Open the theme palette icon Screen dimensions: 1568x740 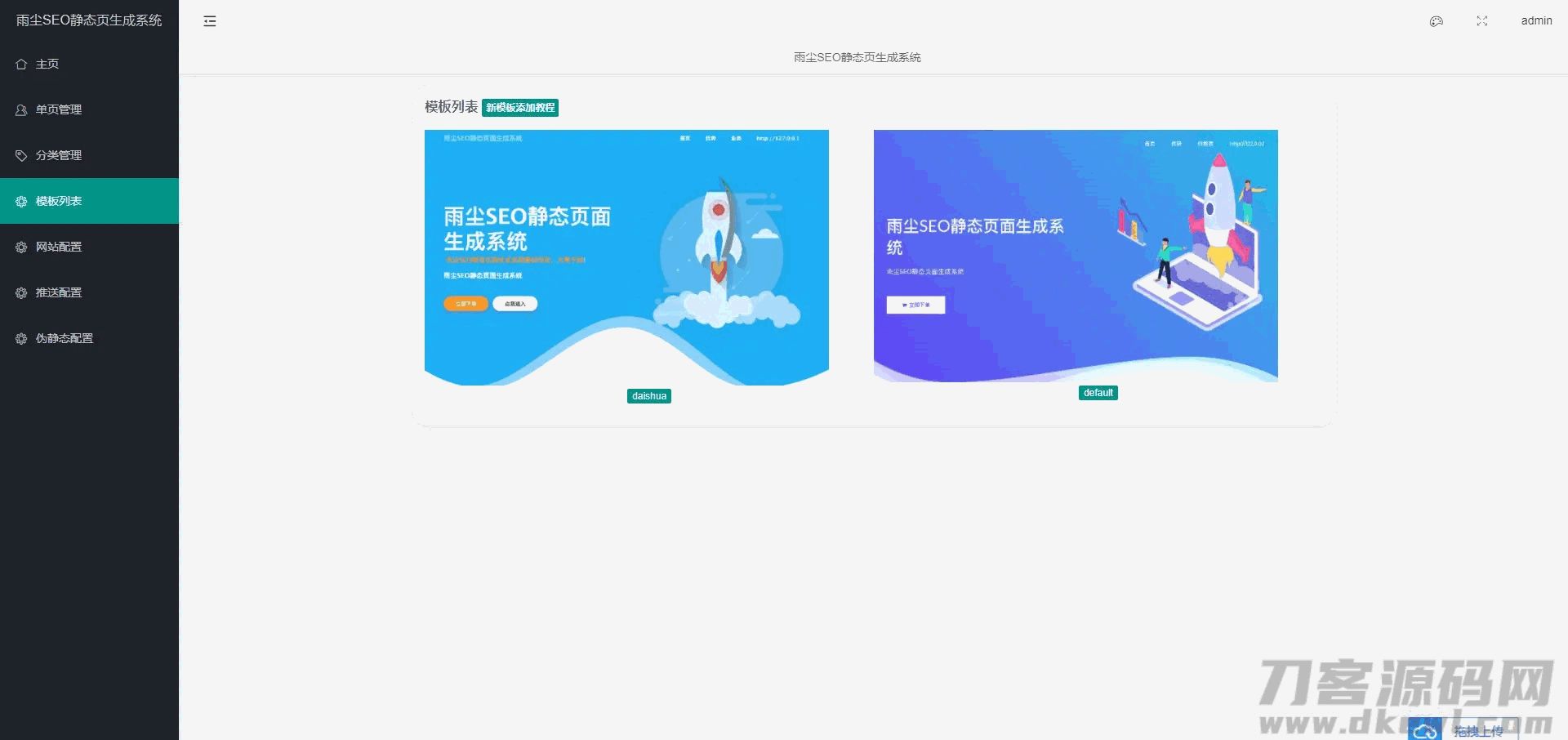click(1437, 21)
